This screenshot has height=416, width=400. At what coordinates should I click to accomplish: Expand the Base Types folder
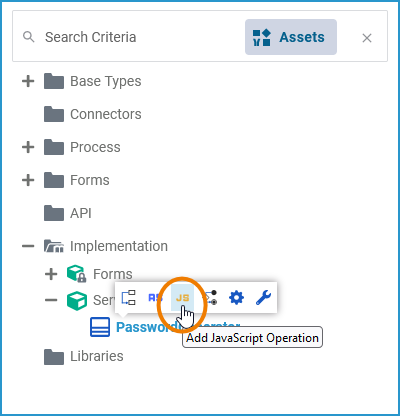[28, 81]
